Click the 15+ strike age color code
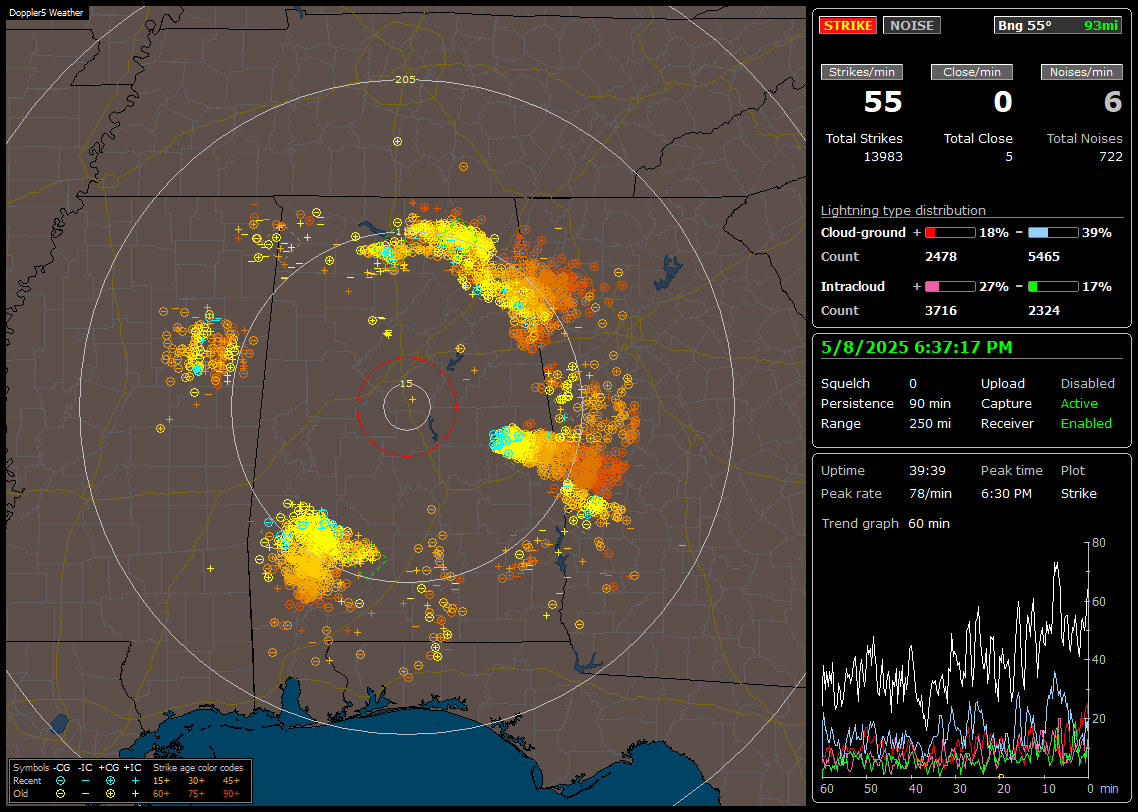 pyautogui.click(x=161, y=781)
